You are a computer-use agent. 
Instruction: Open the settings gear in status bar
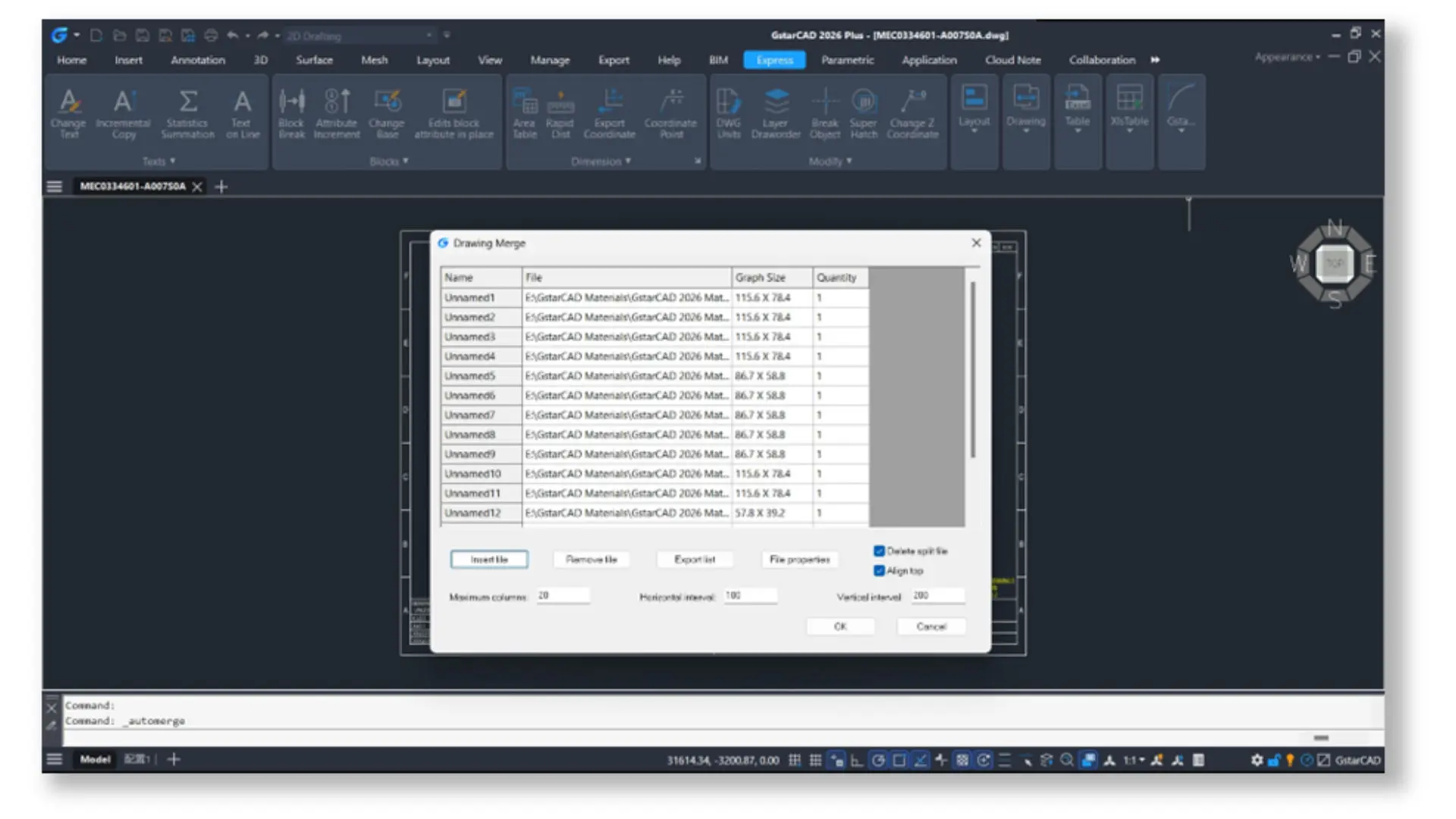click(1257, 760)
